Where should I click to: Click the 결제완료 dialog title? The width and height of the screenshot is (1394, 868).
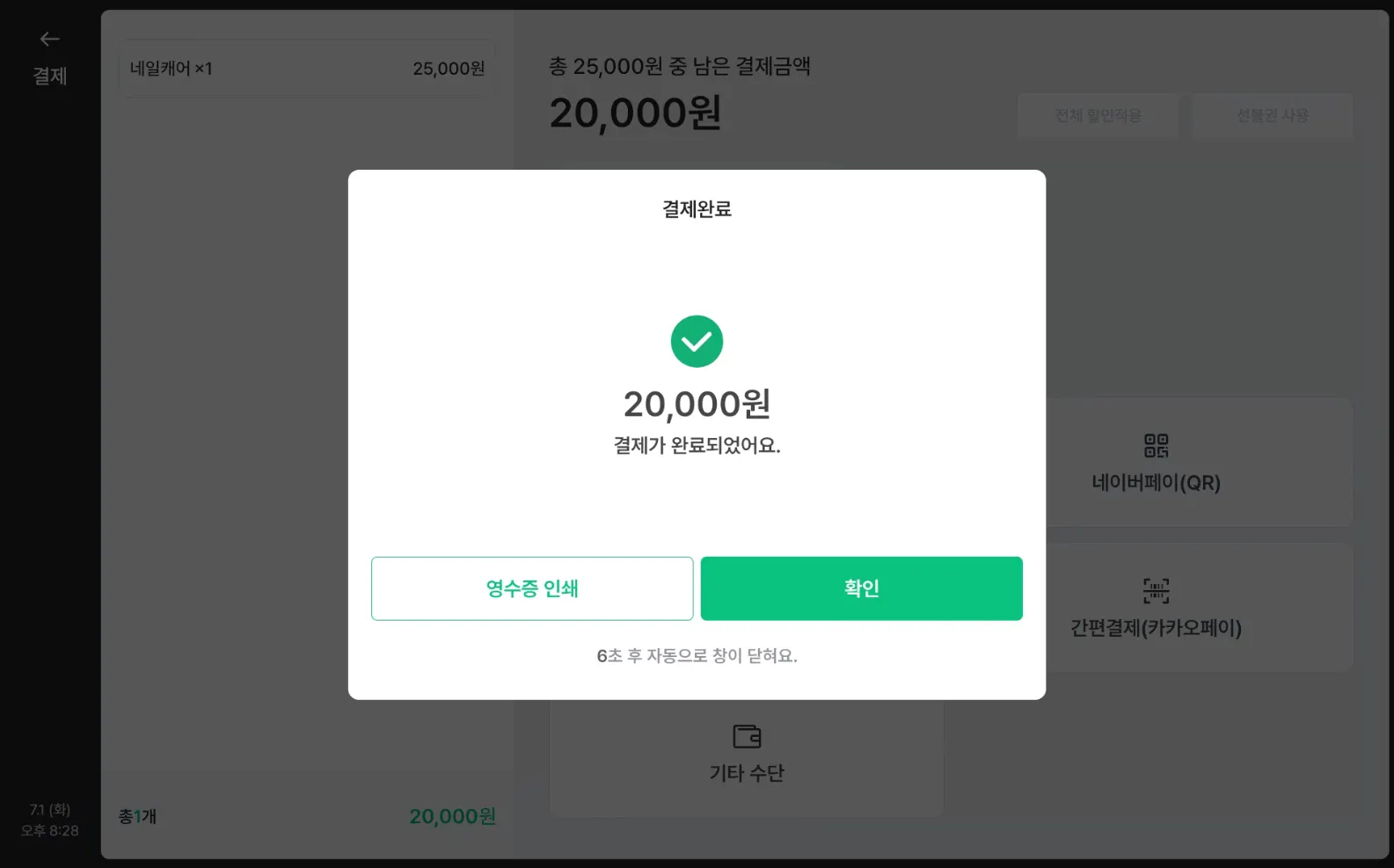(x=697, y=209)
